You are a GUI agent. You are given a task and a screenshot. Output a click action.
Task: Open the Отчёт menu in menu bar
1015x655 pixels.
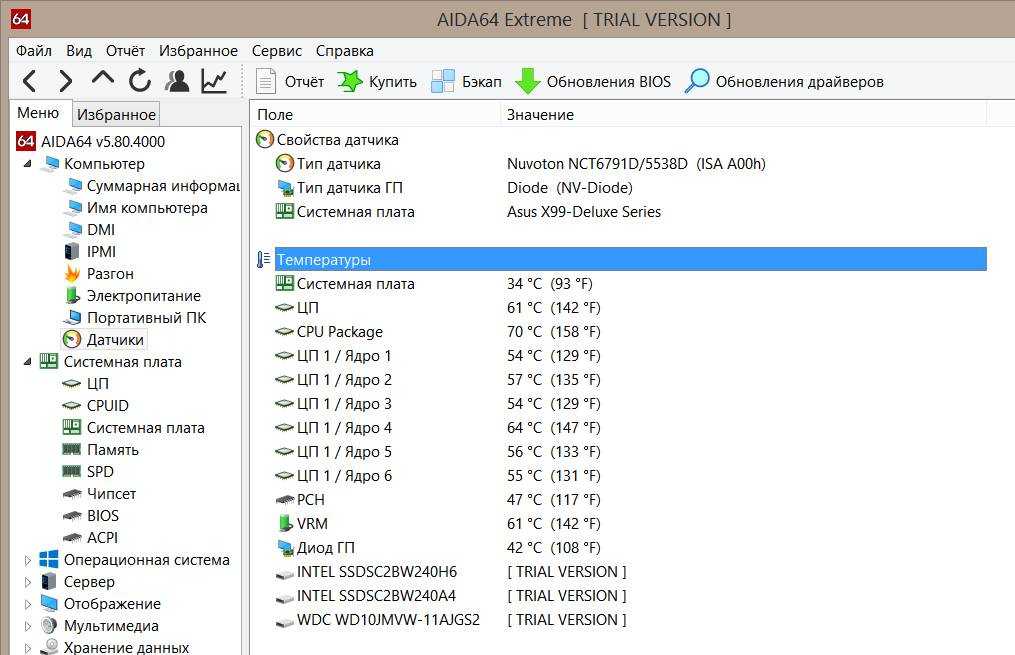coord(125,50)
